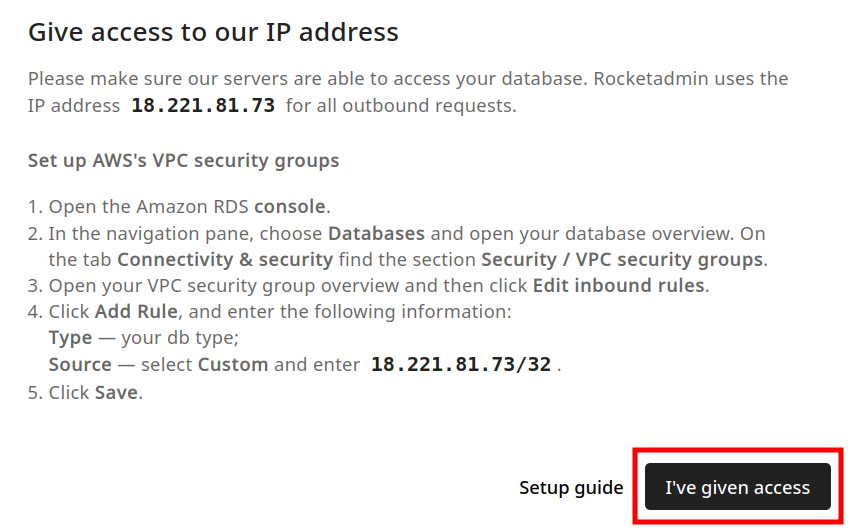This screenshot has height=532, width=850.
Task: Open the Setup guide link
Action: [571, 488]
